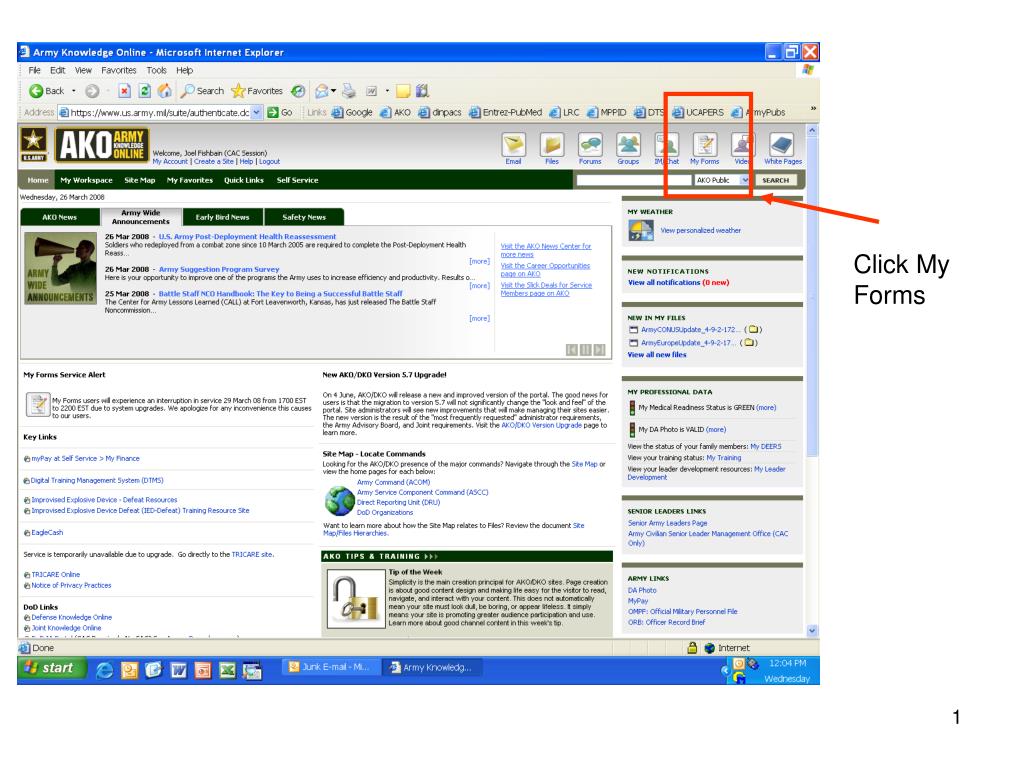Switch to the Early Bird News tab

[222, 217]
